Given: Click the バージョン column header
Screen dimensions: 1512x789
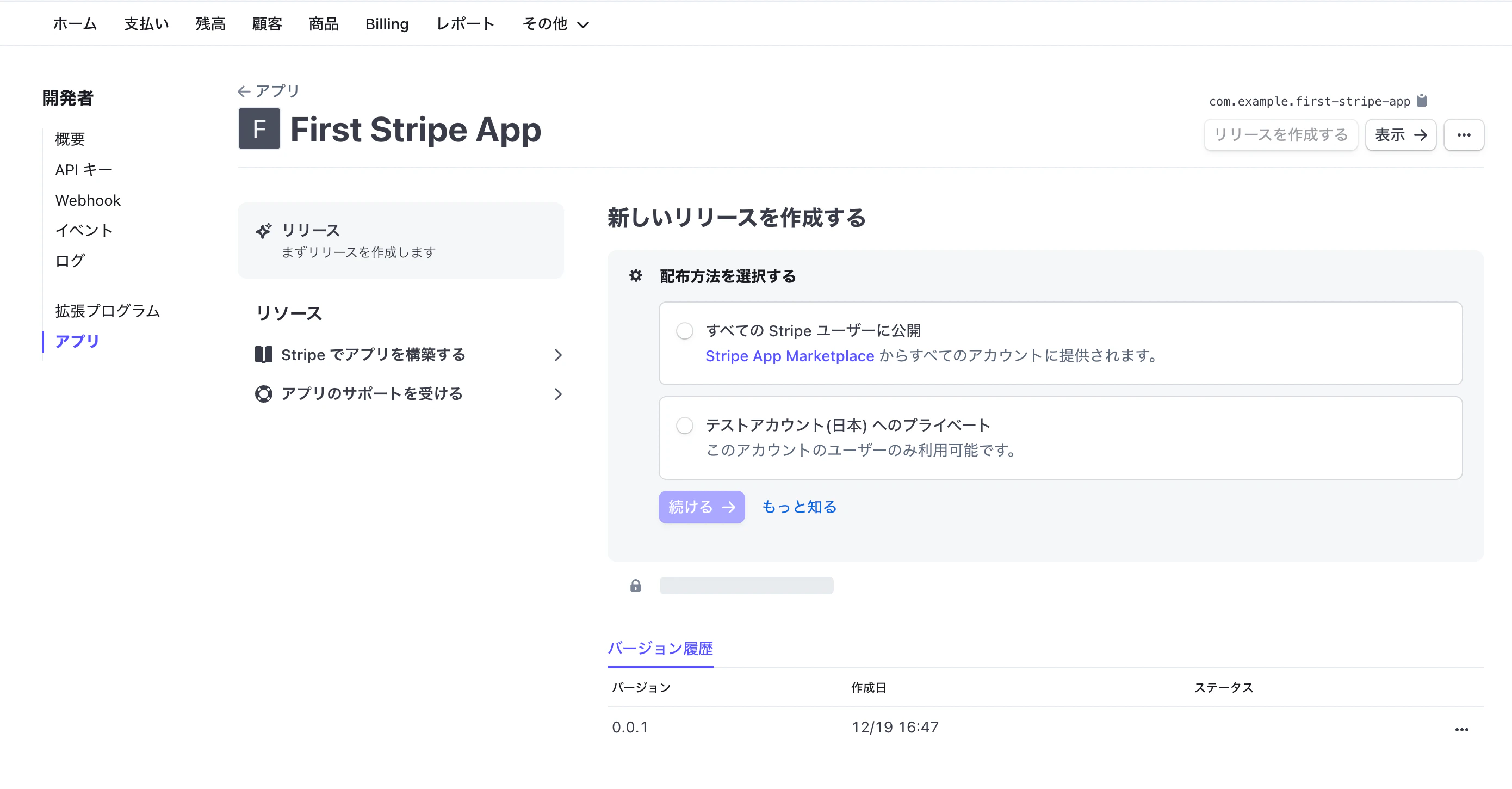Looking at the screenshot, I should [641, 688].
